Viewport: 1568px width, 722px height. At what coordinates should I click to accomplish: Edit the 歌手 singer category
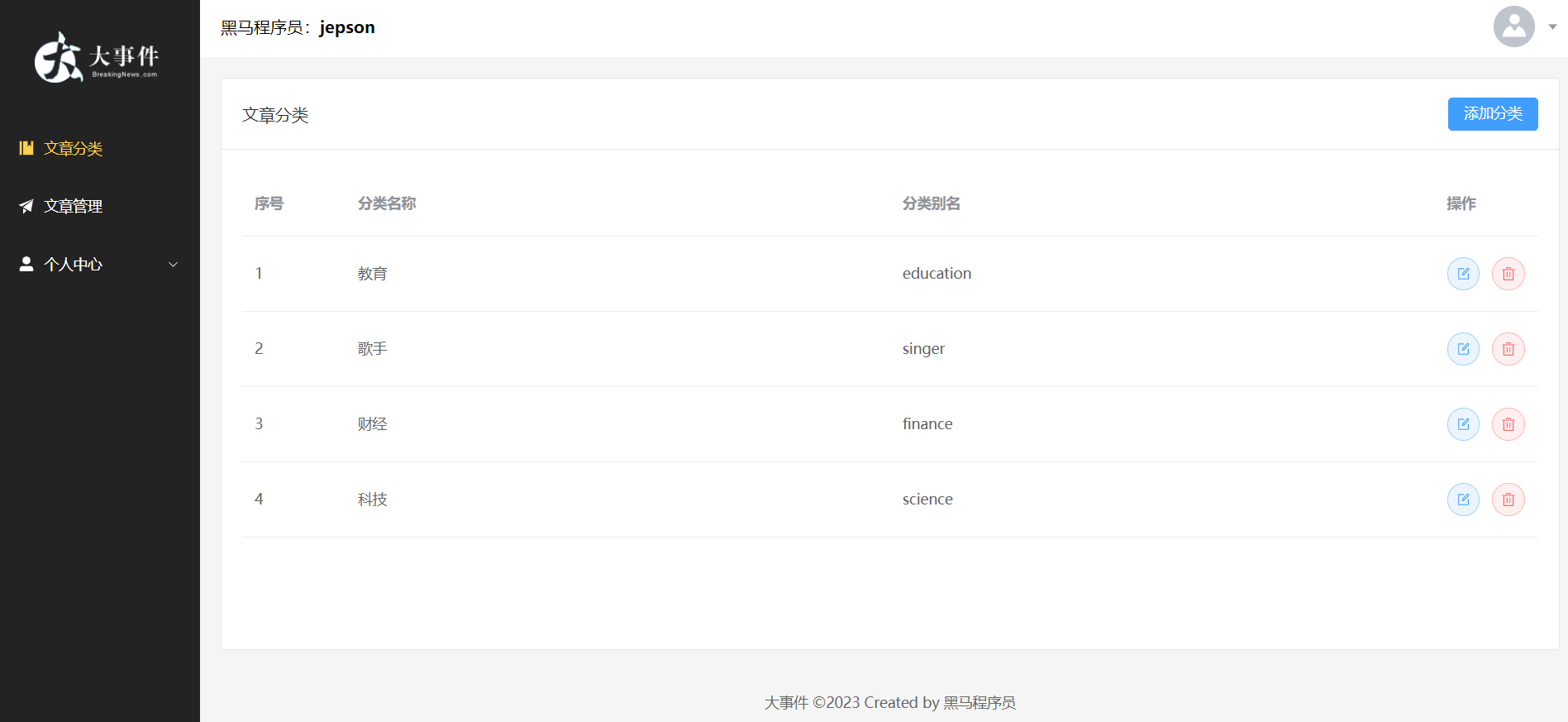tap(1463, 349)
